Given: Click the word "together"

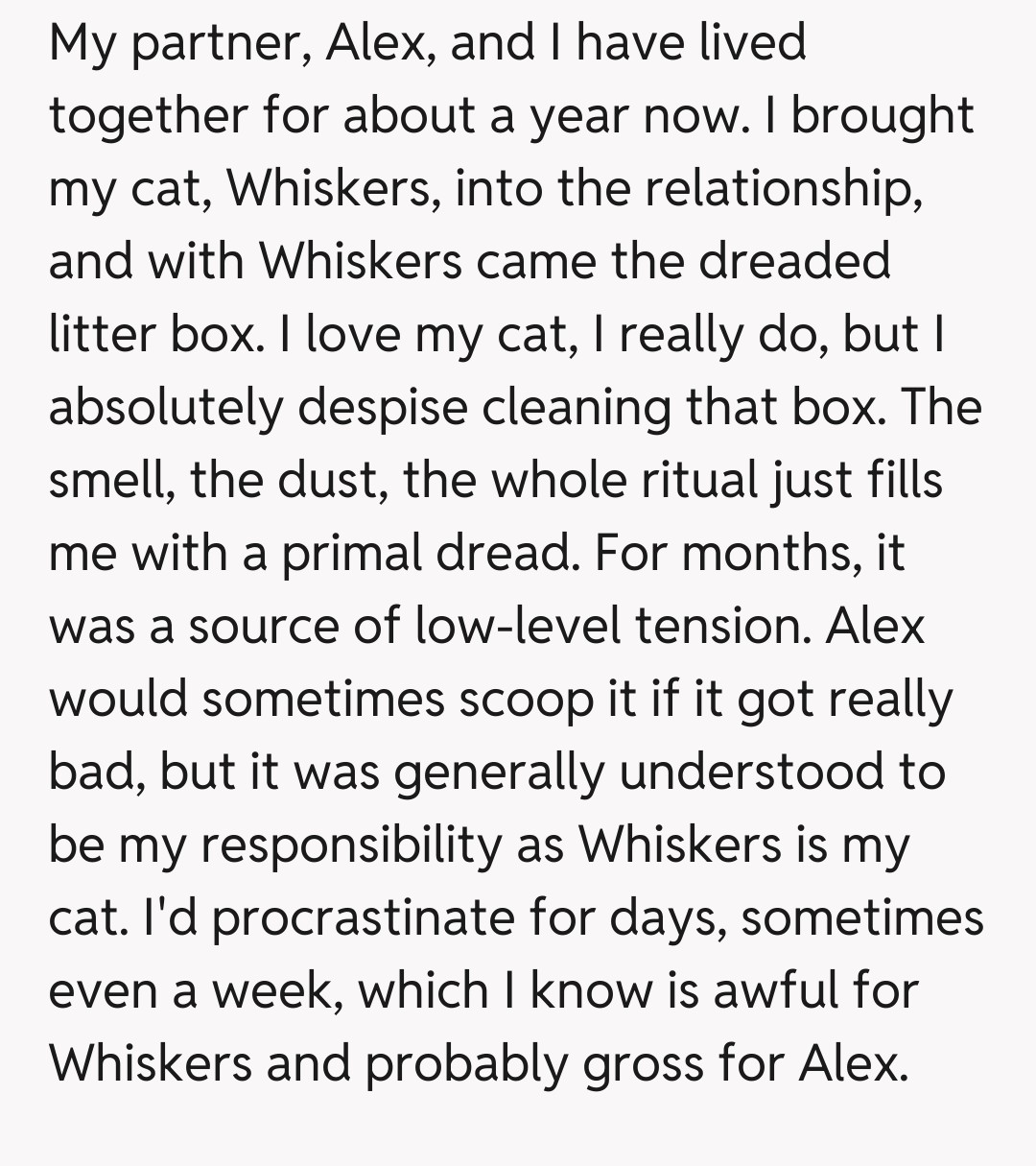Looking at the screenshot, I should click(x=148, y=117).
